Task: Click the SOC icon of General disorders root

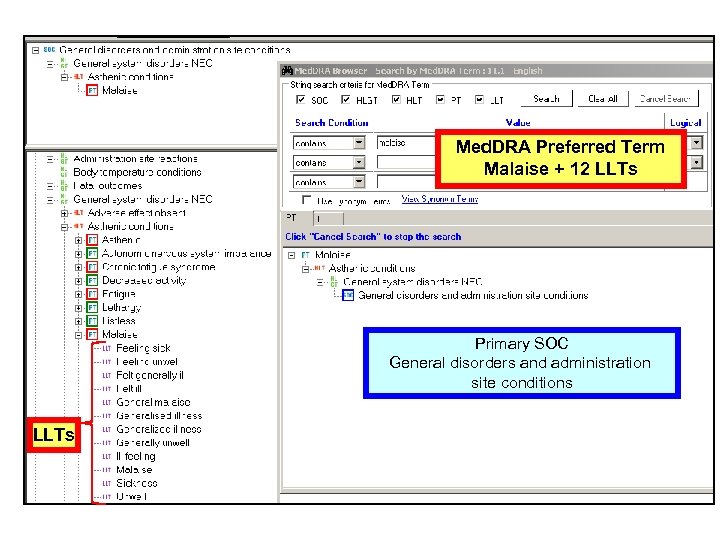Action: coord(49,50)
